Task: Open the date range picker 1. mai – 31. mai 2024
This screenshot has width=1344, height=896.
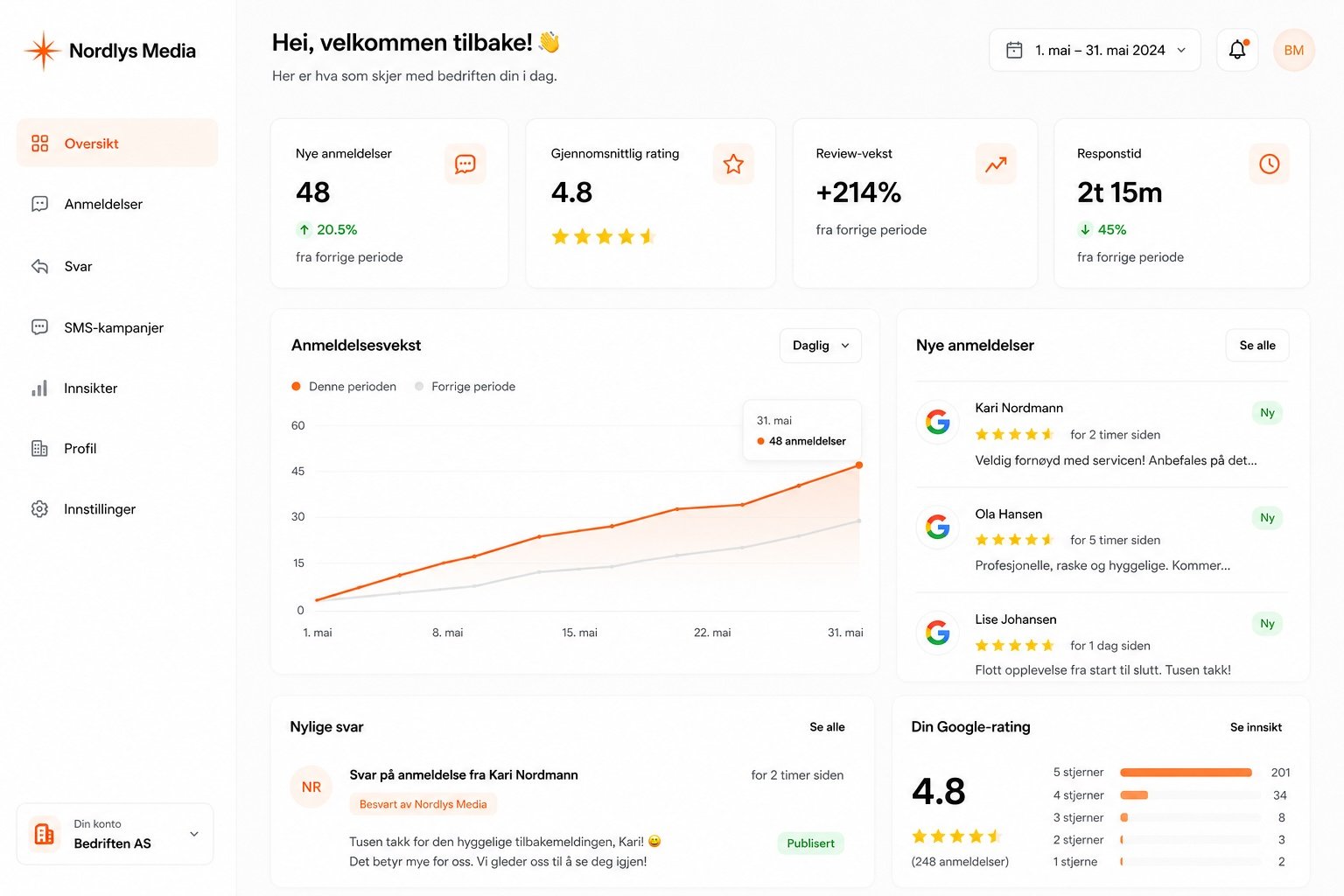Action: pyautogui.click(x=1095, y=50)
